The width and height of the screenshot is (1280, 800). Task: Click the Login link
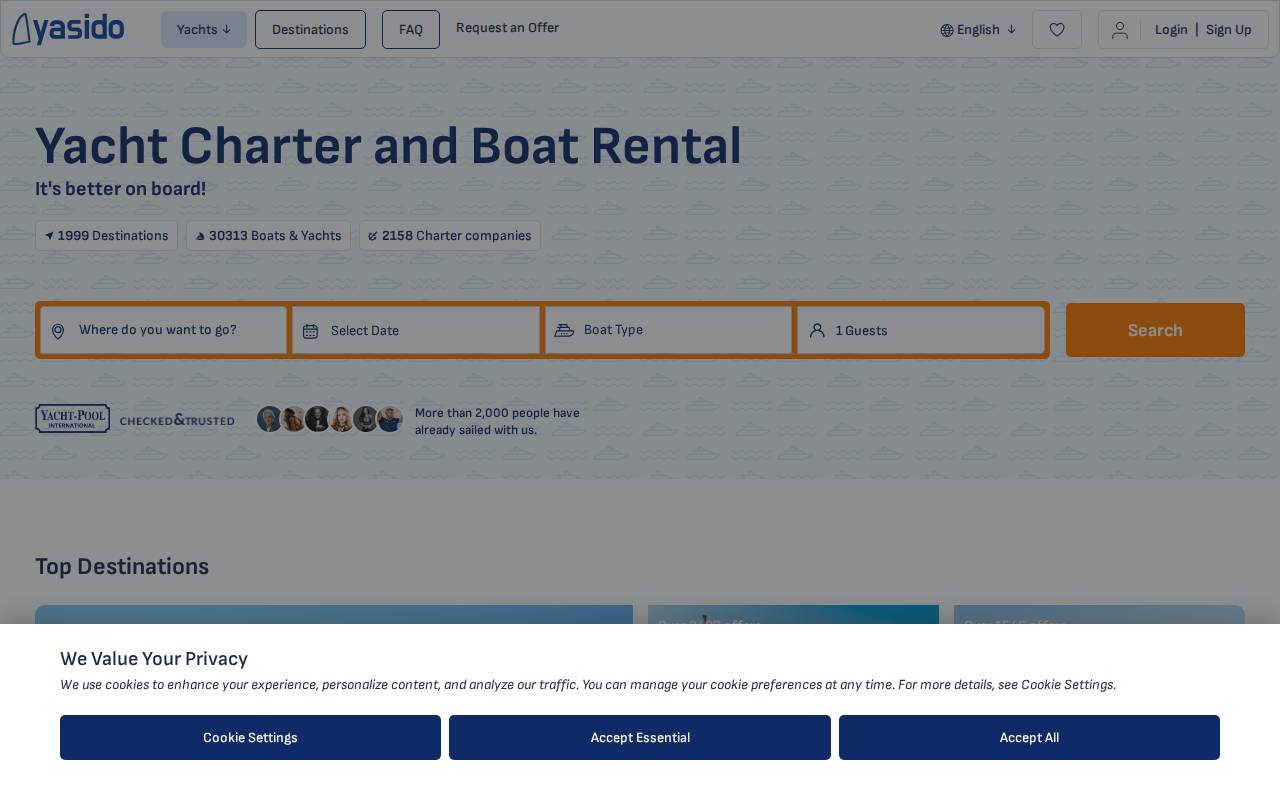(x=1171, y=30)
